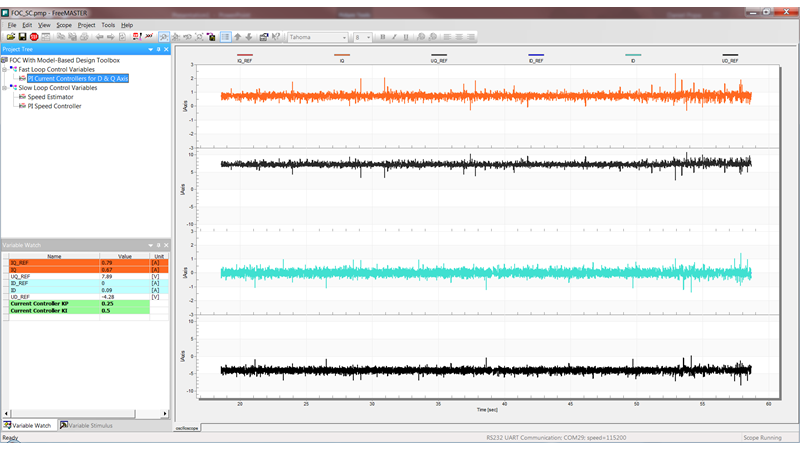Open the Help menu
Viewport: 800px width, 450px height.
(x=127, y=25)
